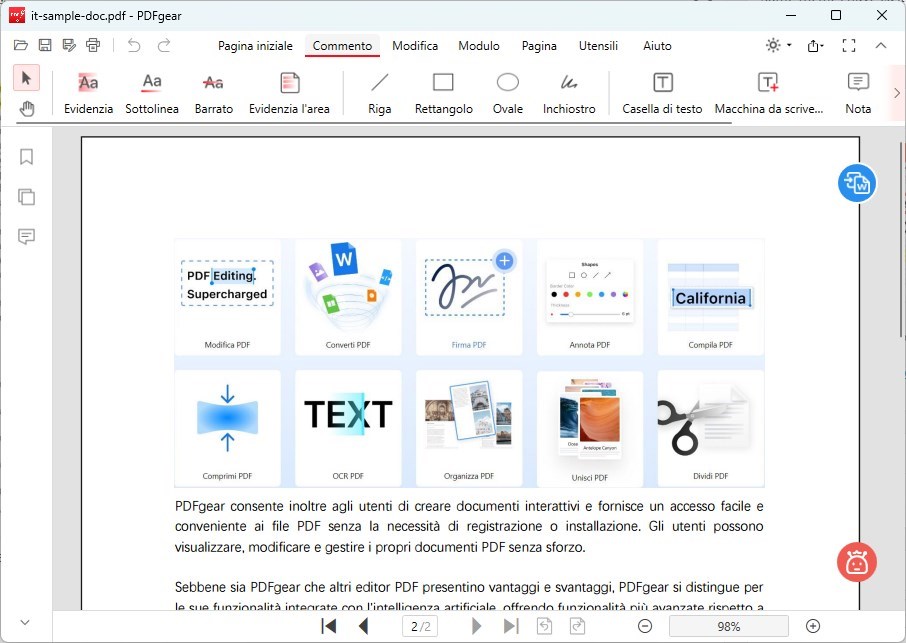The height and width of the screenshot is (643, 906).
Task: Switch to the Modifica tab
Action: coord(414,46)
